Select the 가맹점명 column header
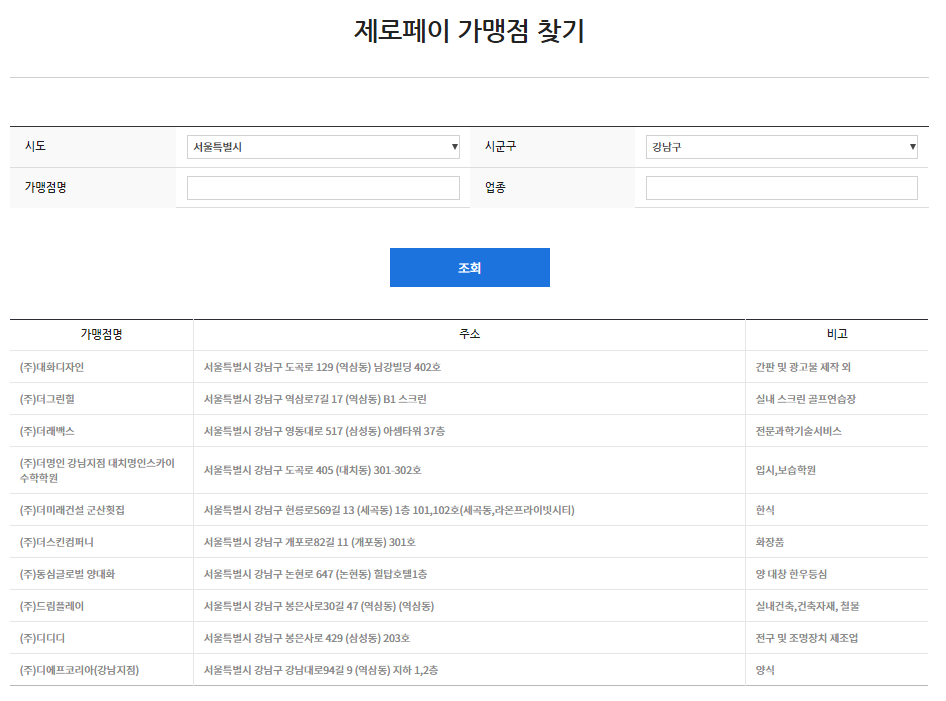Image resolution: width=946 pixels, height=701 pixels. click(101, 334)
